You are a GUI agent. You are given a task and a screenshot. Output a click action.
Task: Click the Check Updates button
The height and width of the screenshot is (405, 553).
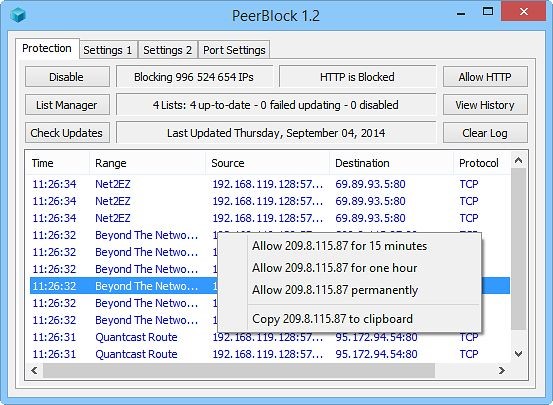(x=67, y=133)
